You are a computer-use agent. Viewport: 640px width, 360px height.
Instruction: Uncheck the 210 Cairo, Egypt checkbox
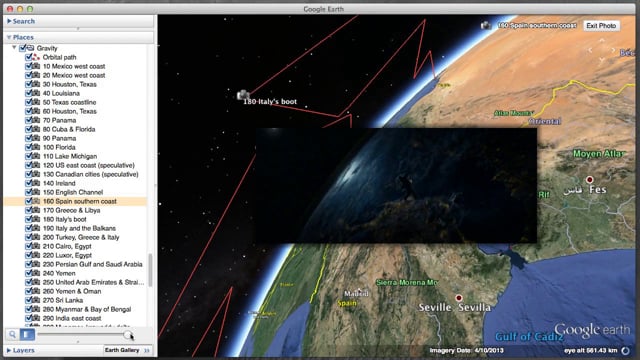(x=29, y=246)
